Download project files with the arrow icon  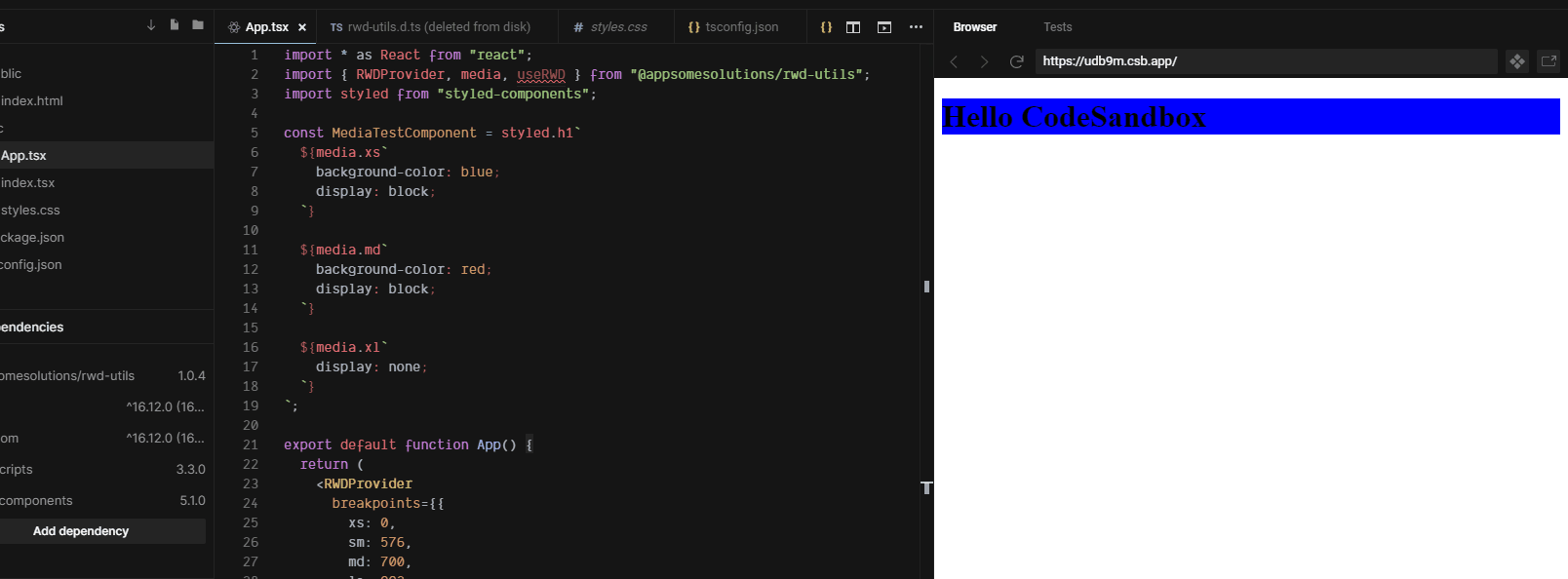click(151, 25)
